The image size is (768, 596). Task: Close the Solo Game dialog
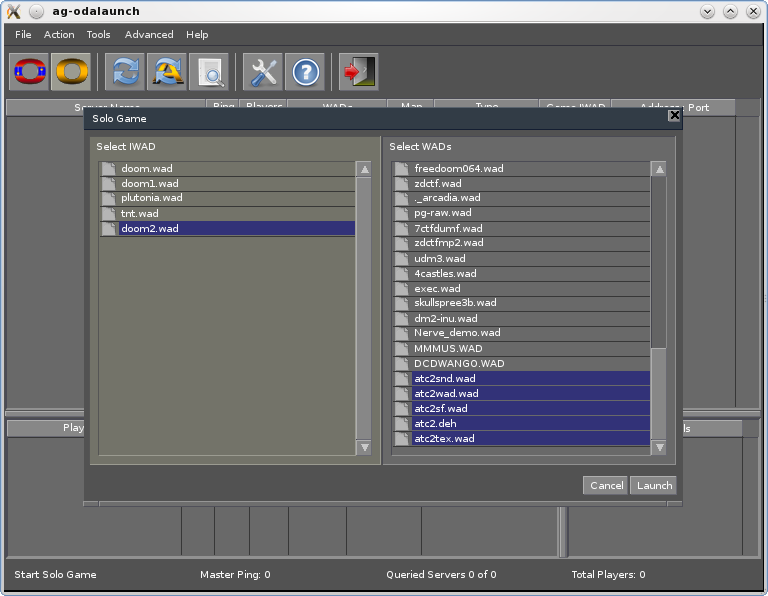[x=674, y=116]
